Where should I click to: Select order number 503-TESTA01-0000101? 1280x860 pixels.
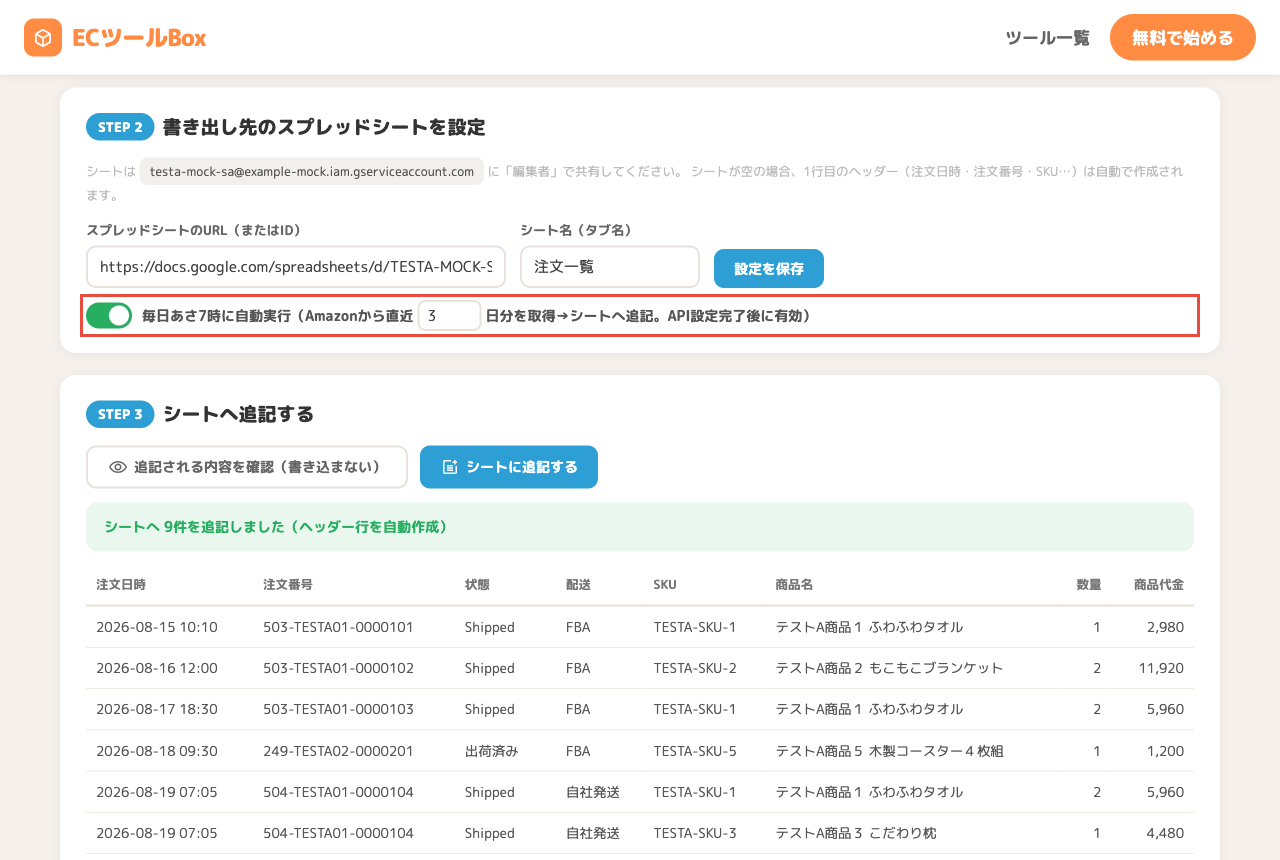(x=338, y=627)
